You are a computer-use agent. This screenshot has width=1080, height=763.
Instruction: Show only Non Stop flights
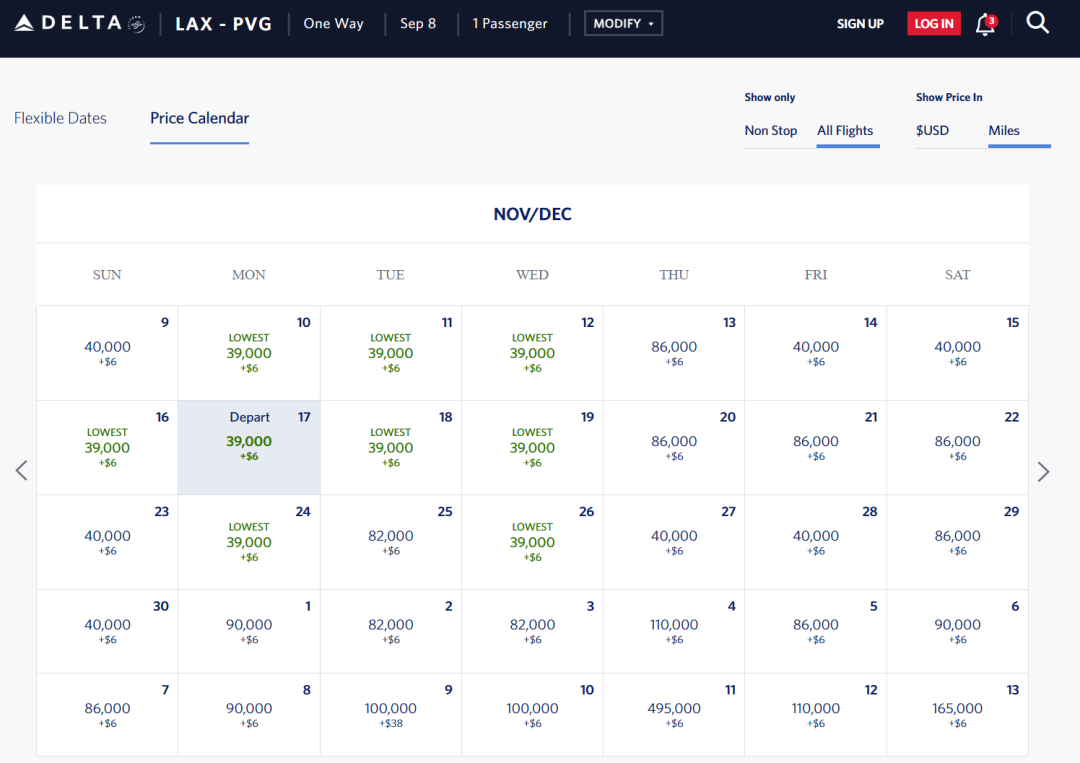[770, 131]
